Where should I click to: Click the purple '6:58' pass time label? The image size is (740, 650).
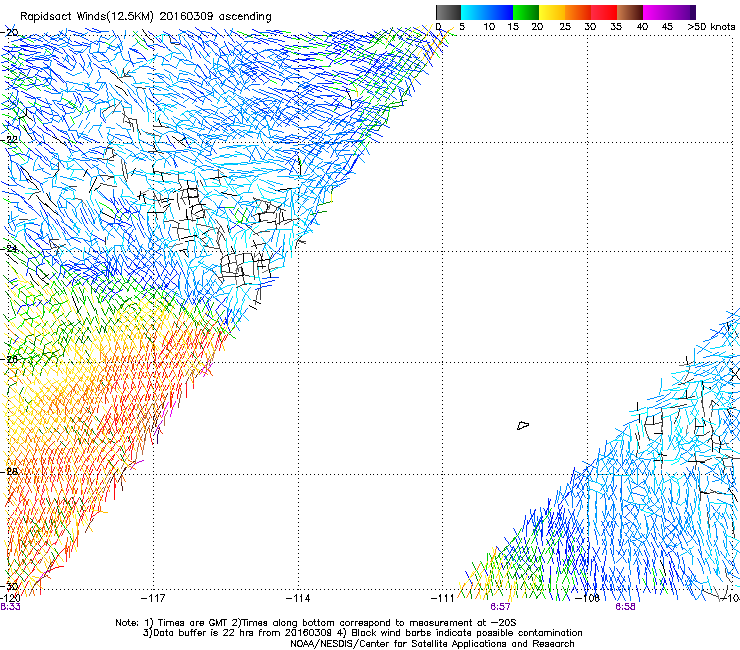[x=625, y=607]
